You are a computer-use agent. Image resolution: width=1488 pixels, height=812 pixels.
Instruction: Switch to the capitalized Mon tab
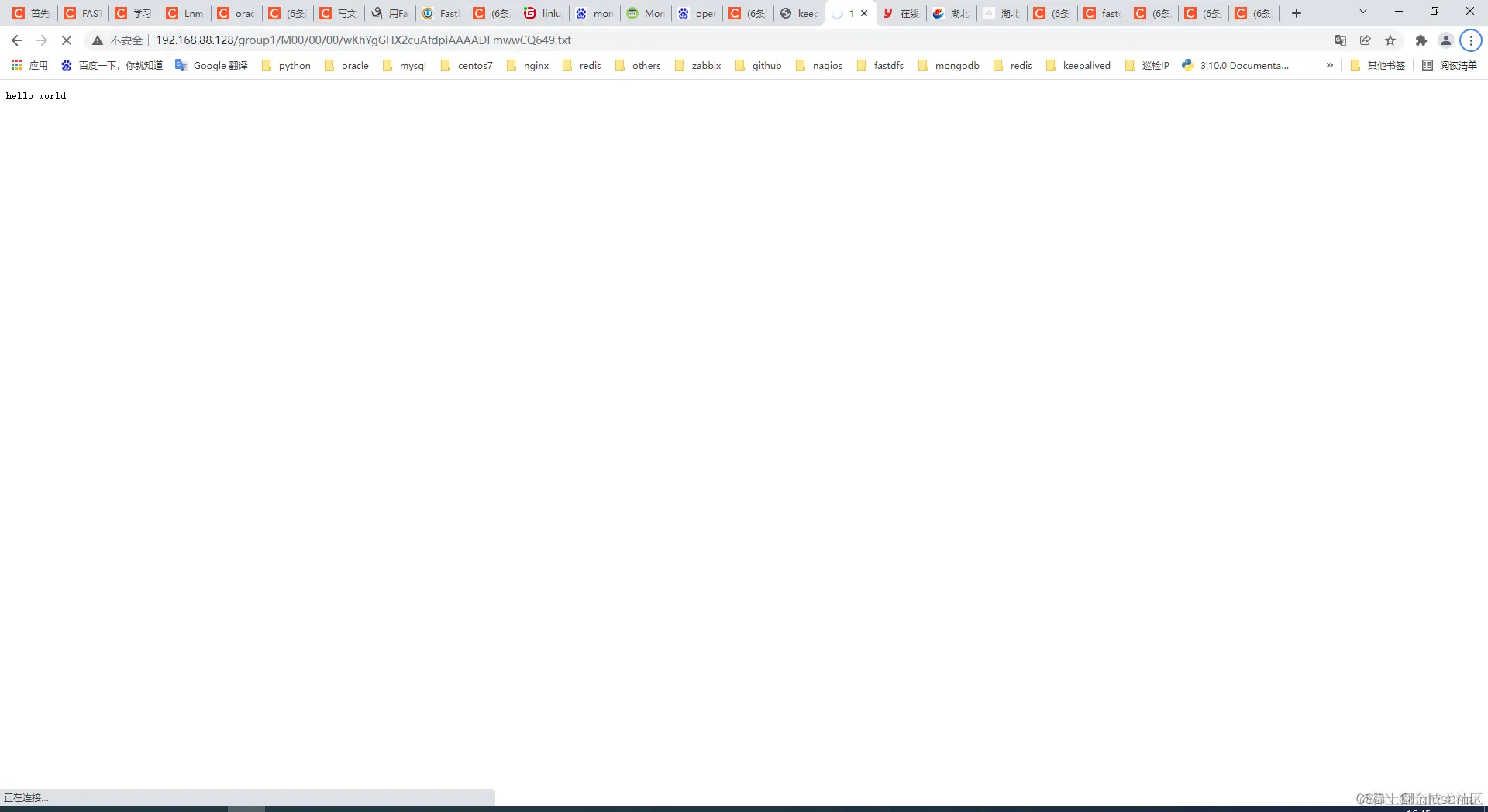tap(645, 13)
